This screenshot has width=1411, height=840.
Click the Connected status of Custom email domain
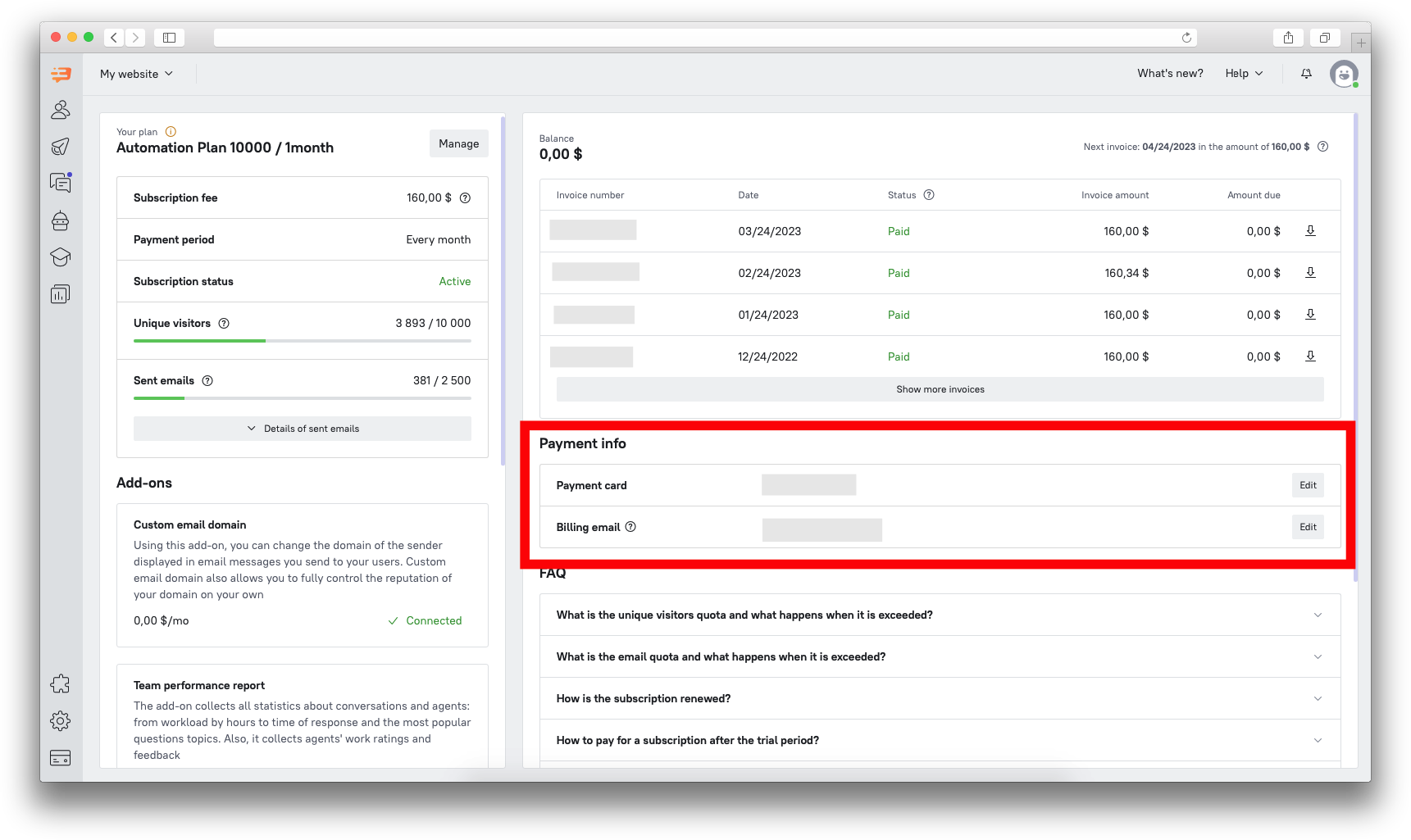click(x=425, y=620)
